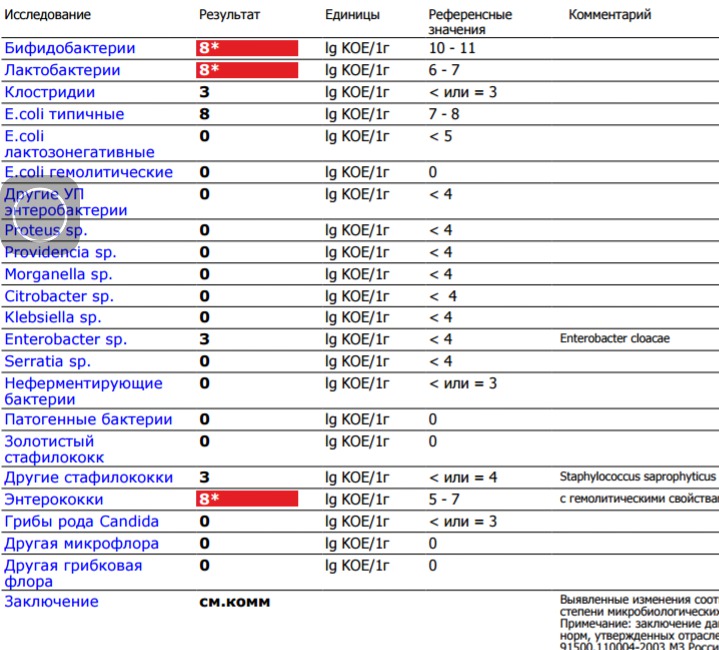Screen dimensions: 719x650
Task: Select Enterobacter sp. result value 3
Action: (x=205, y=339)
